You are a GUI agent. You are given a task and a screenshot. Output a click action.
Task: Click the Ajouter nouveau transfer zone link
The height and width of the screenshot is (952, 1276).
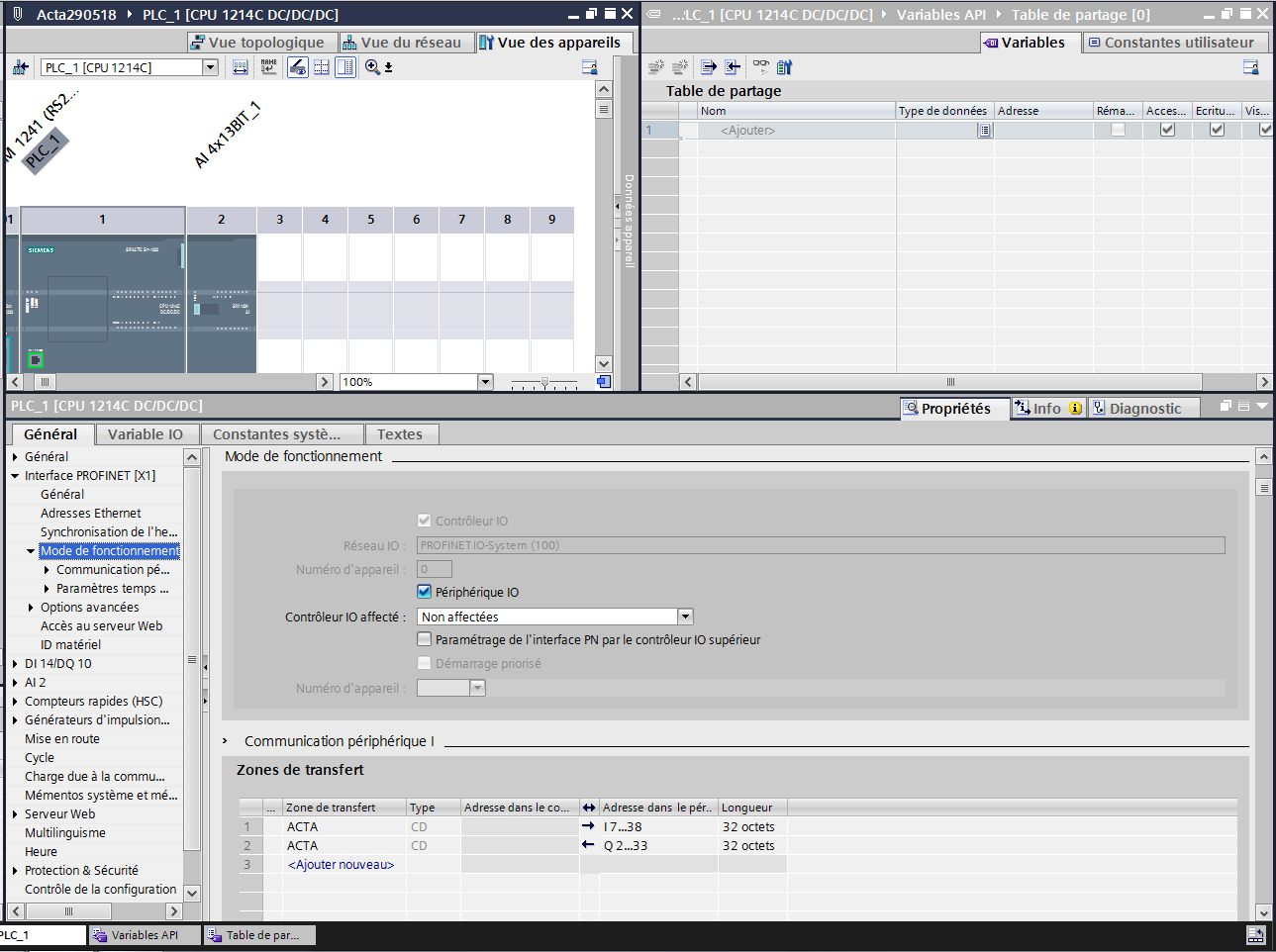[x=341, y=865]
